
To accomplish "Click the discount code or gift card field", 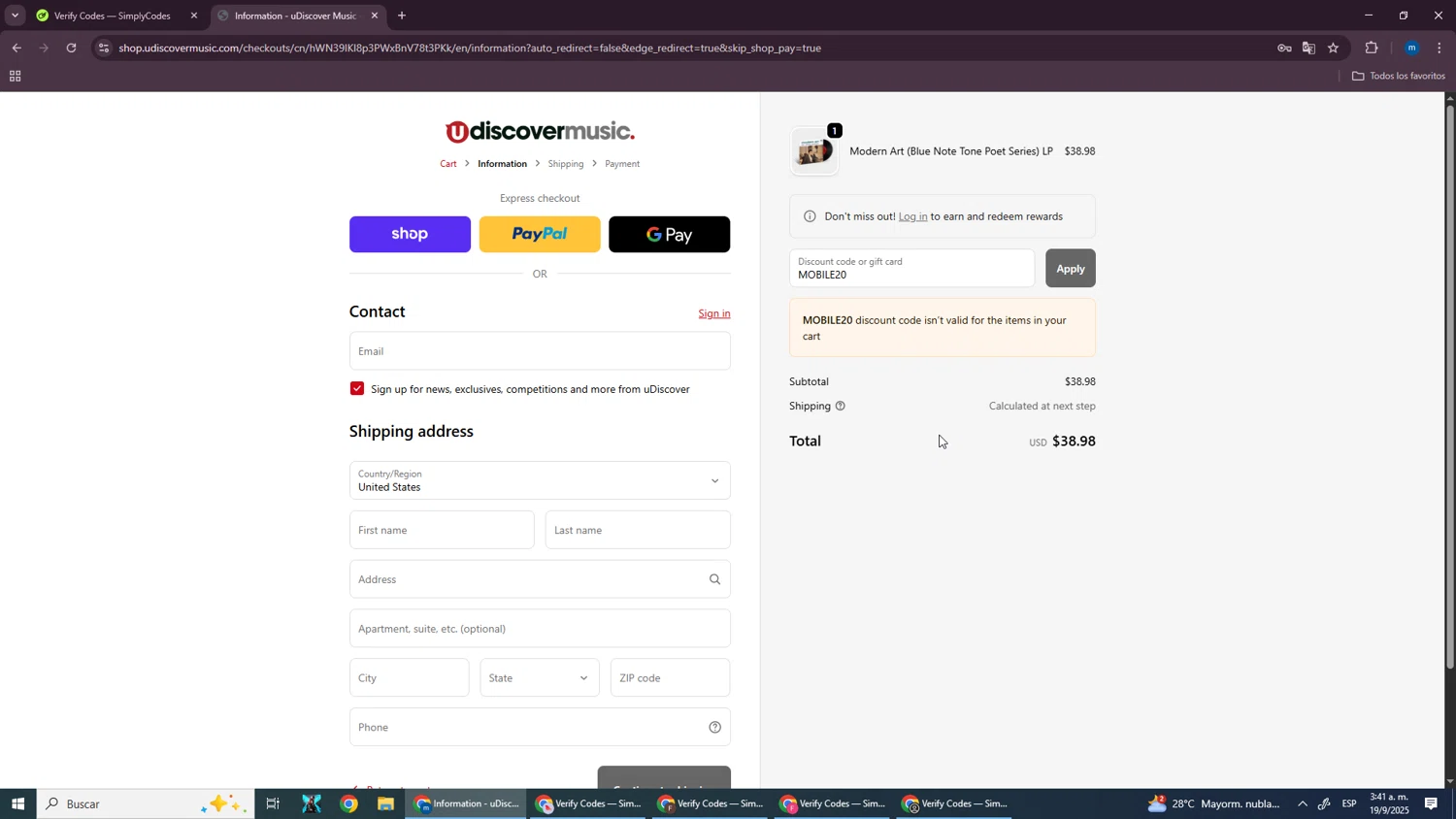I will [911, 269].
